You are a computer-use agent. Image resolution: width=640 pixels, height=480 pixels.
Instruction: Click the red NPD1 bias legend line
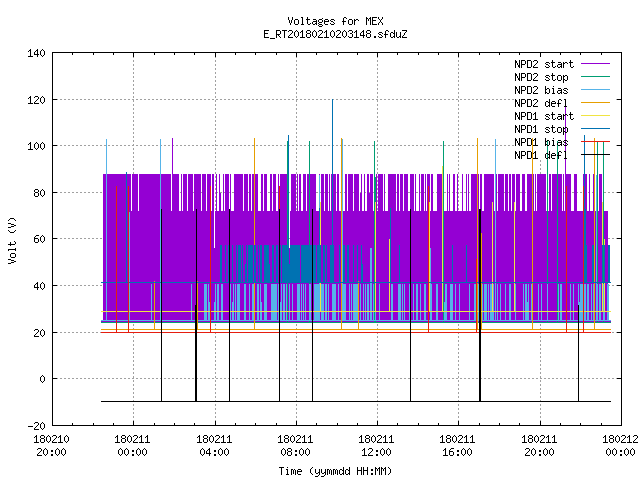coord(596,142)
